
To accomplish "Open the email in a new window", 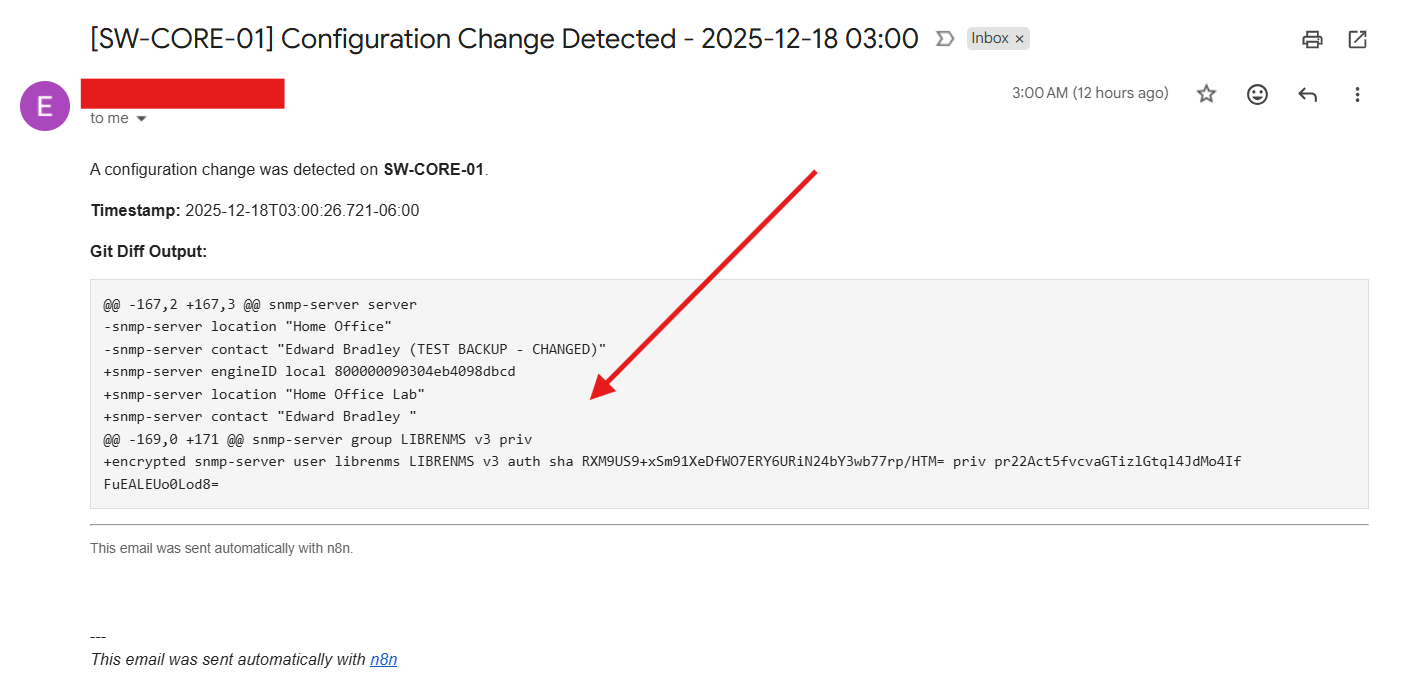I will coord(1357,40).
